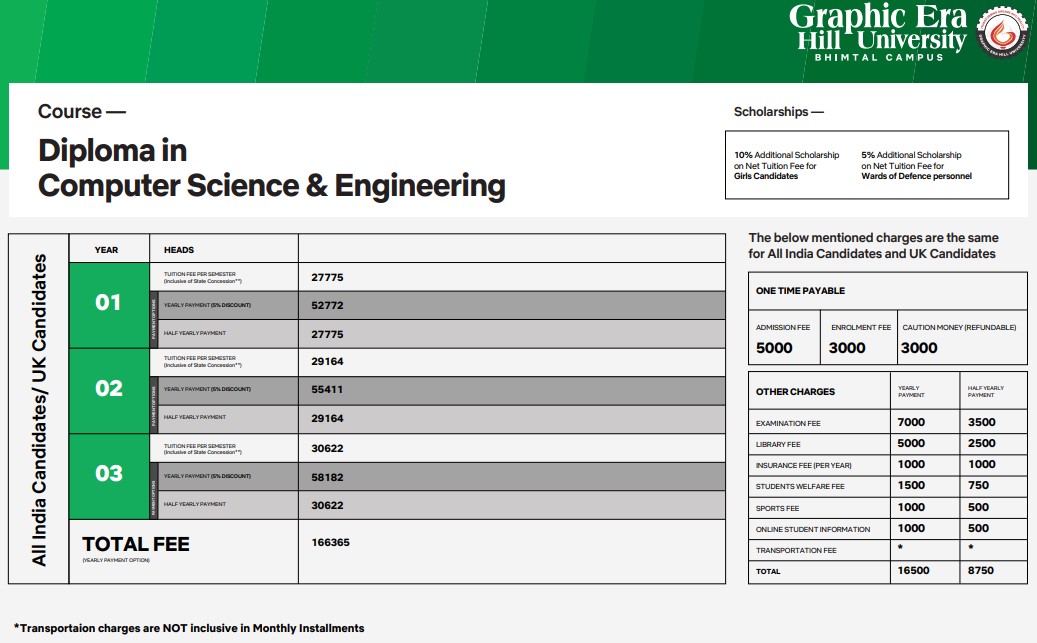1037x643 pixels.
Task: Select Year 01 tuition fee per semester label
Action: coord(202,277)
